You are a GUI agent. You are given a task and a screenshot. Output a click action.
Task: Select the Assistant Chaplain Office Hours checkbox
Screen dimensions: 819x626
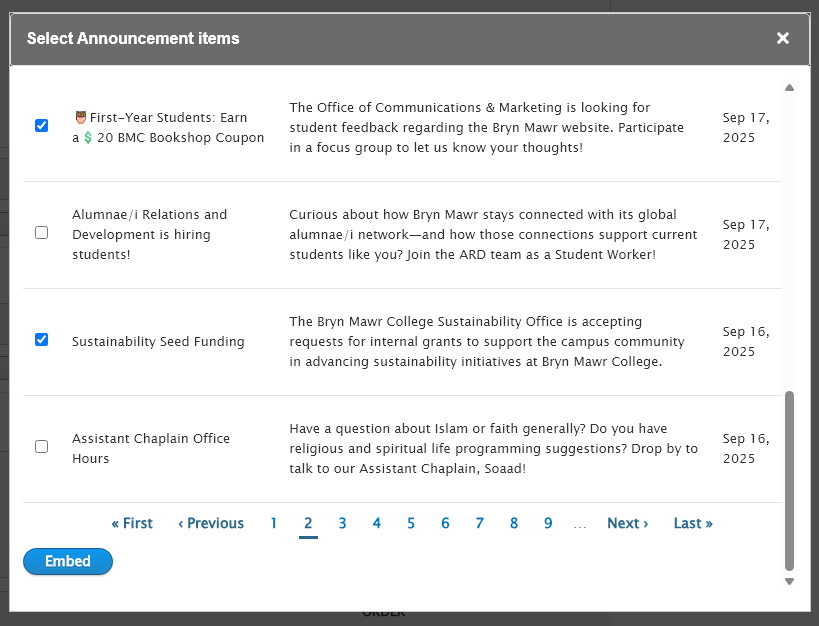coord(41,447)
